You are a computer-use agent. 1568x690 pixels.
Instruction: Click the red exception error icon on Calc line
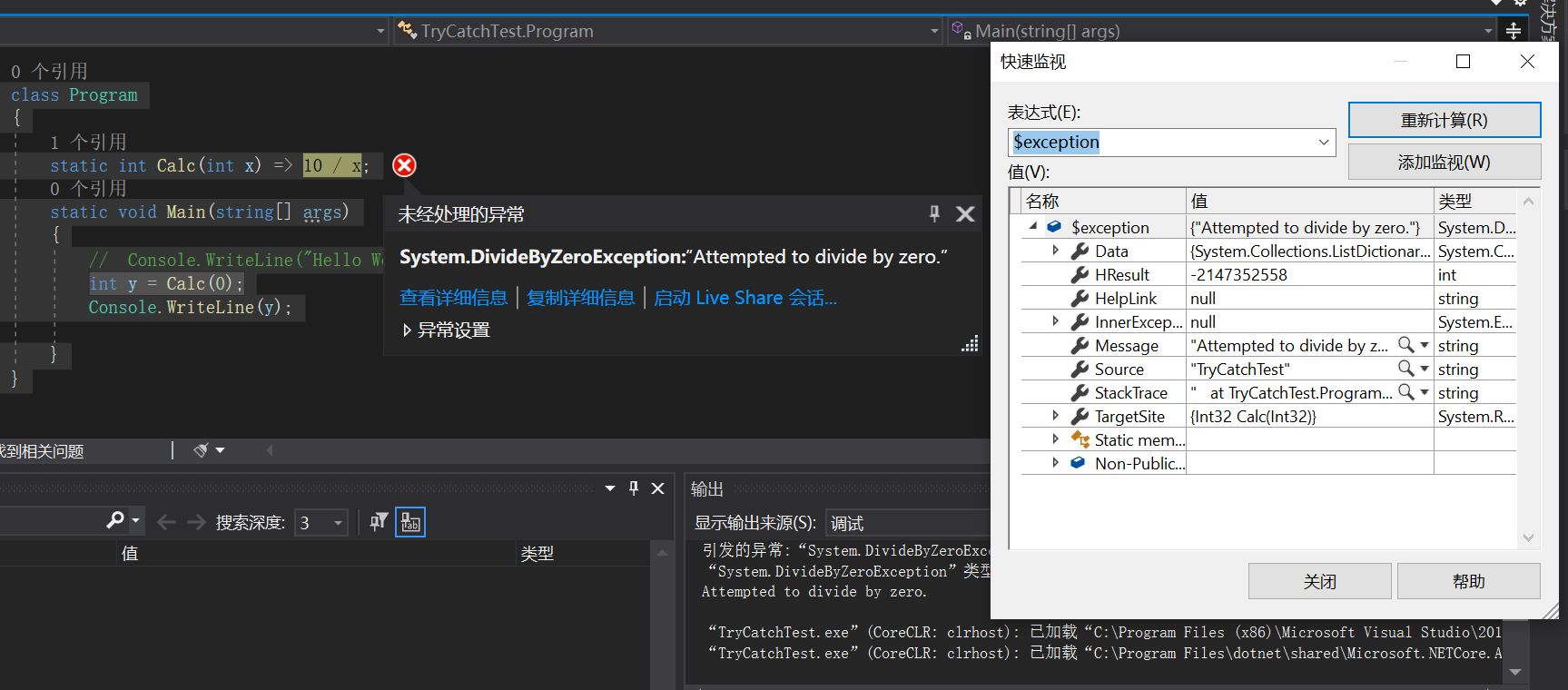(x=404, y=165)
